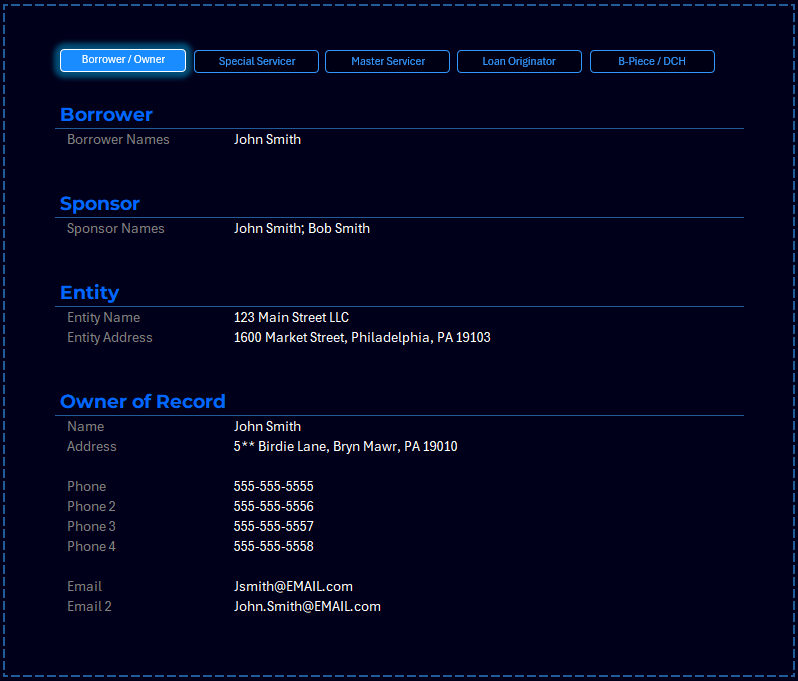
Task: Select the Owner of Record name John Smith
Action: pyautogui.click(x=267, y=427)
